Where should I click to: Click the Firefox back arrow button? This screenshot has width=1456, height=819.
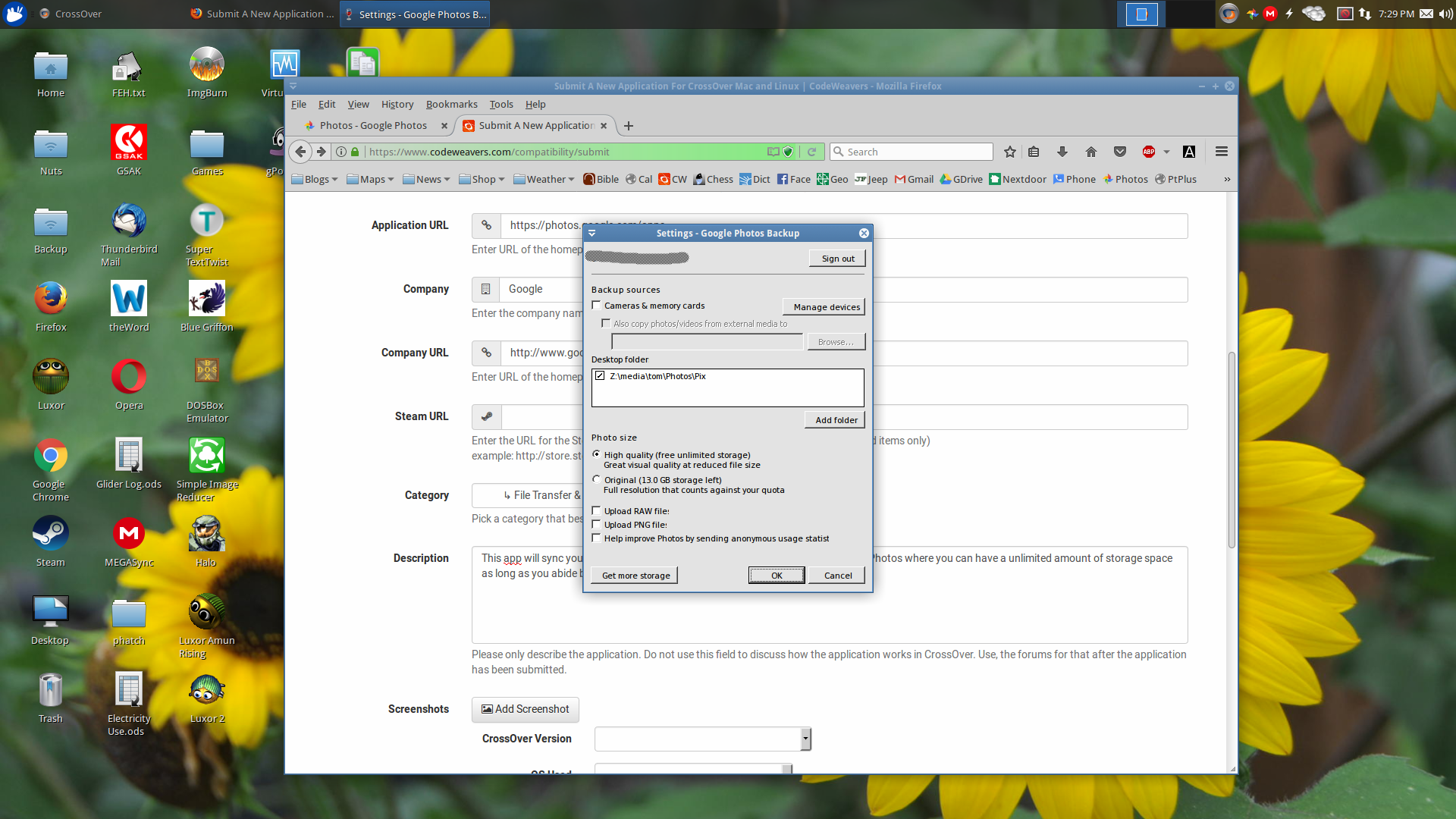(301, 152)
